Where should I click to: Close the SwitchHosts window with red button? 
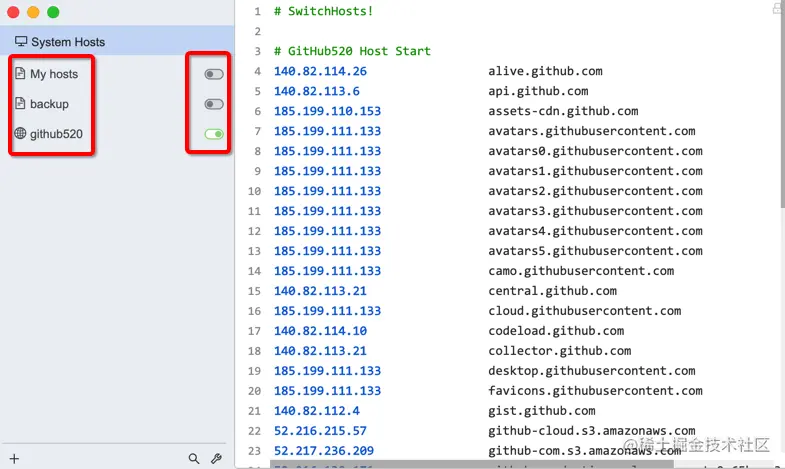(14, 12)
